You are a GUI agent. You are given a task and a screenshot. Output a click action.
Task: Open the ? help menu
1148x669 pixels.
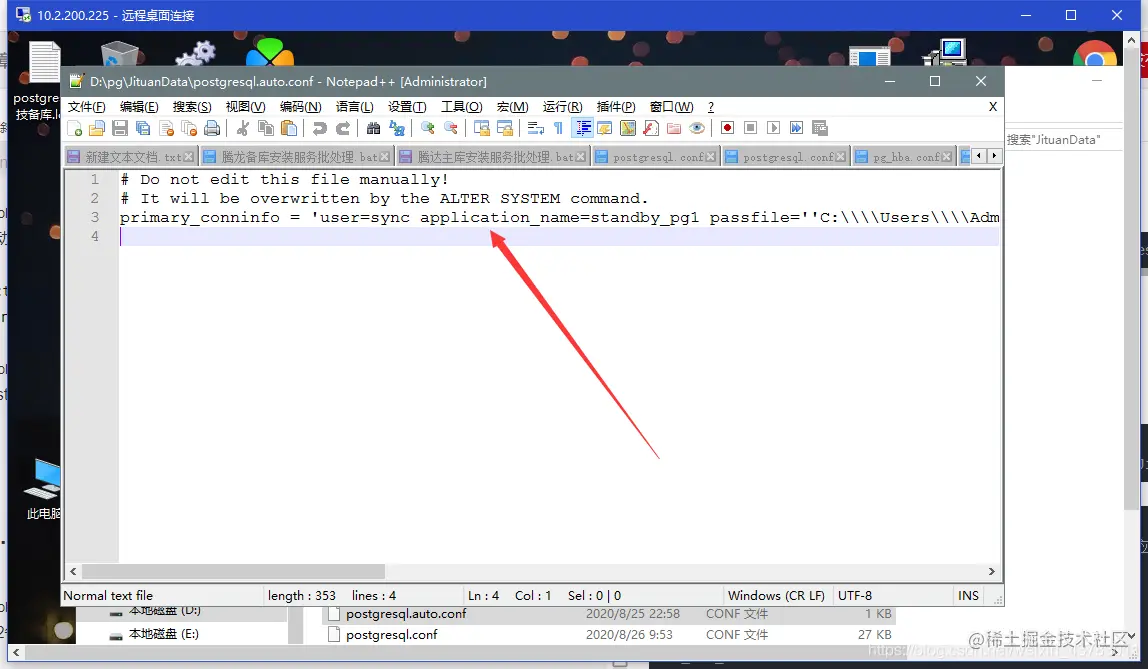[710, 107]
